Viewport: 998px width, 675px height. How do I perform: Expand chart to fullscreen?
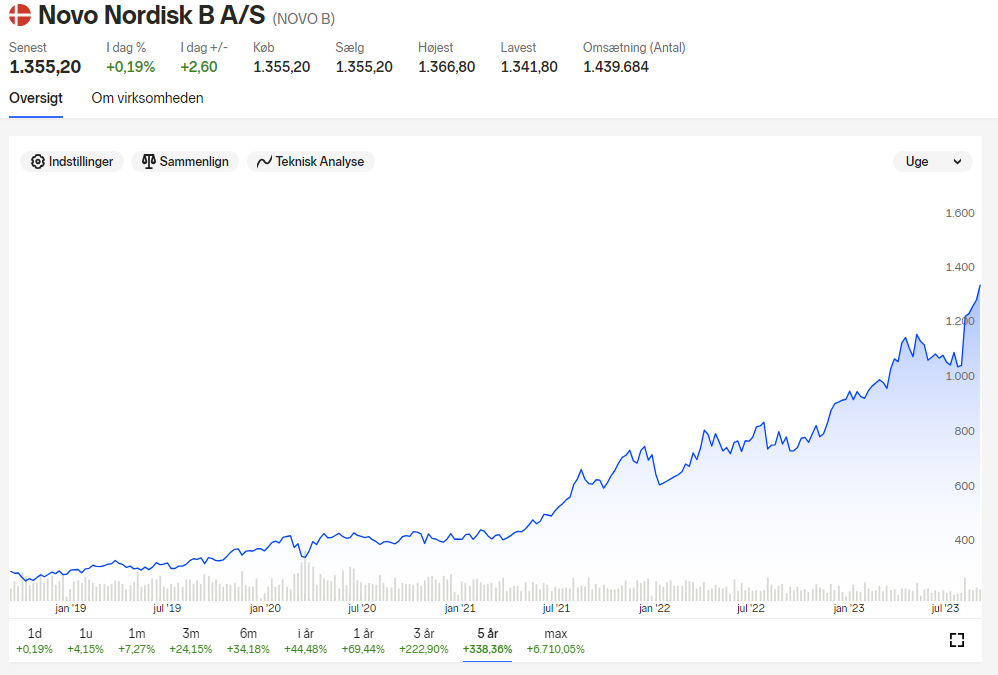tap(956, 640)
